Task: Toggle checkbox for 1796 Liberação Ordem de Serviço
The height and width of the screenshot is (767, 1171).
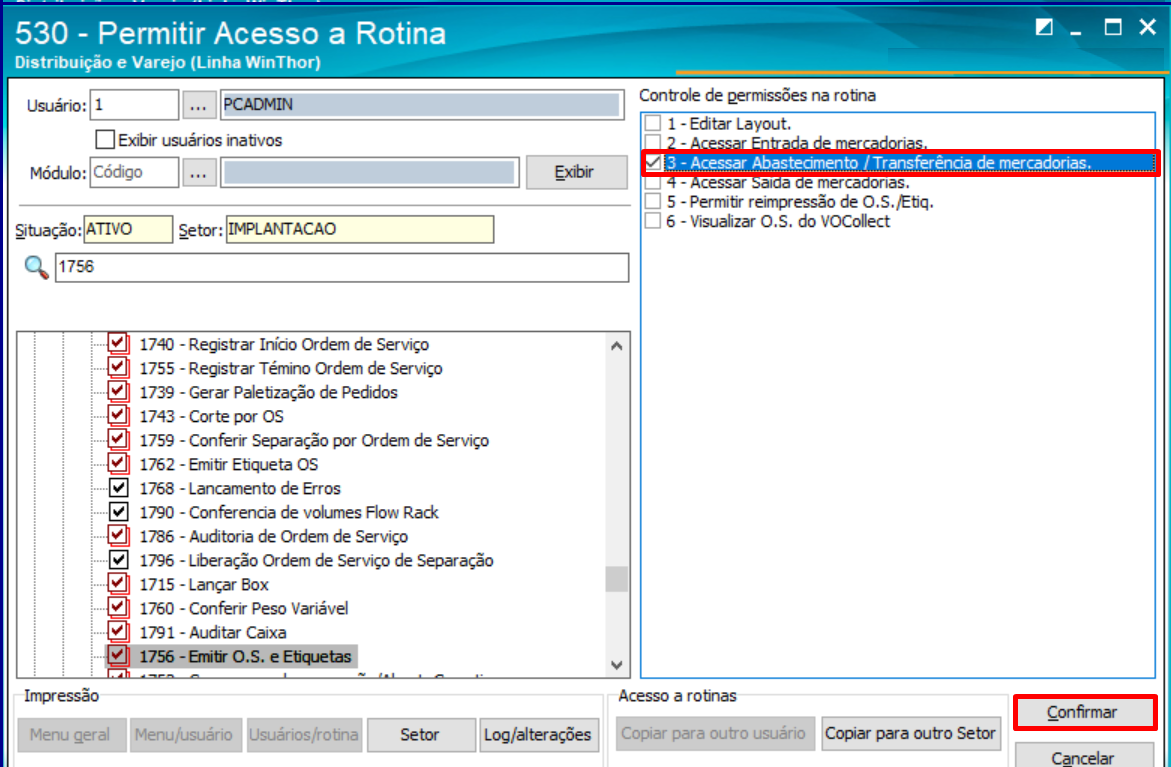Action: (118, 559)
